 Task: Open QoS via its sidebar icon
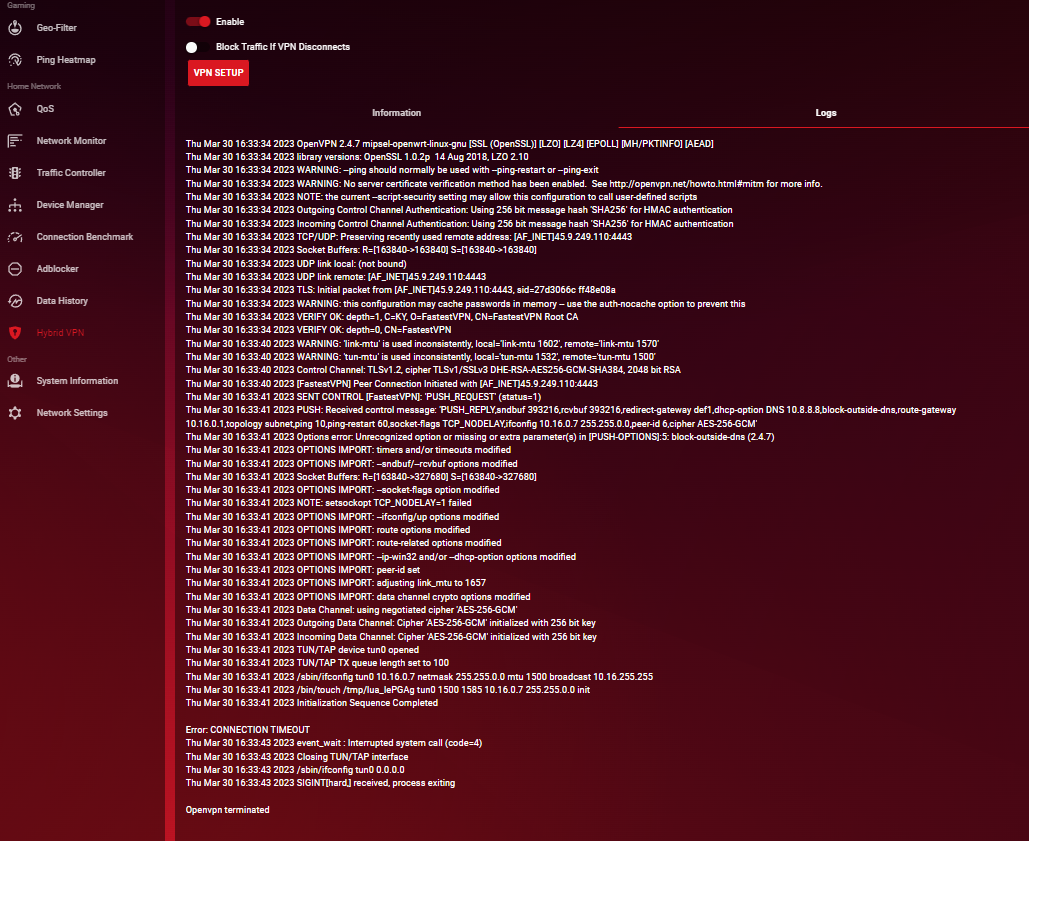point(15,109)
